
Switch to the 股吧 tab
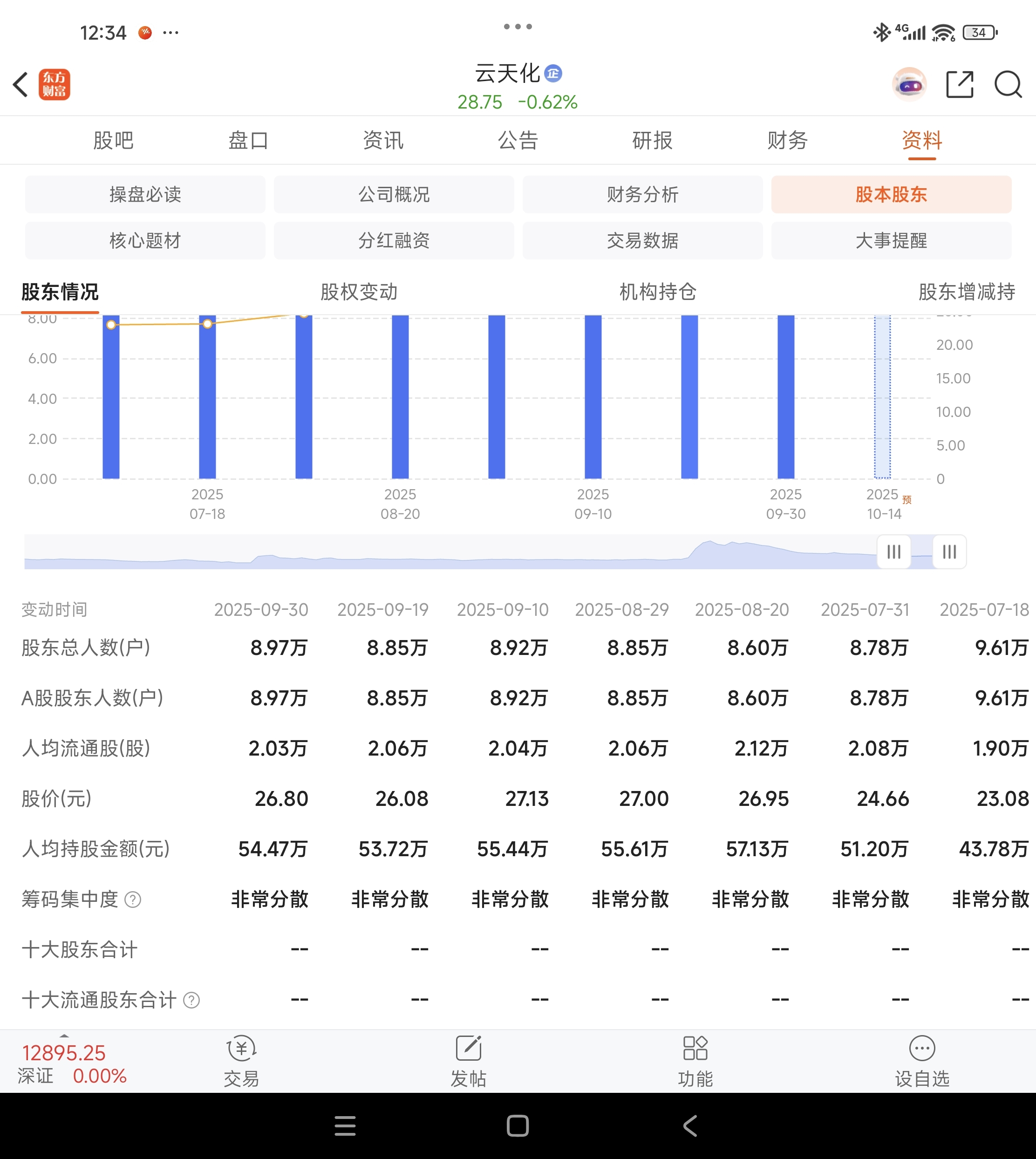coord(113,140)
